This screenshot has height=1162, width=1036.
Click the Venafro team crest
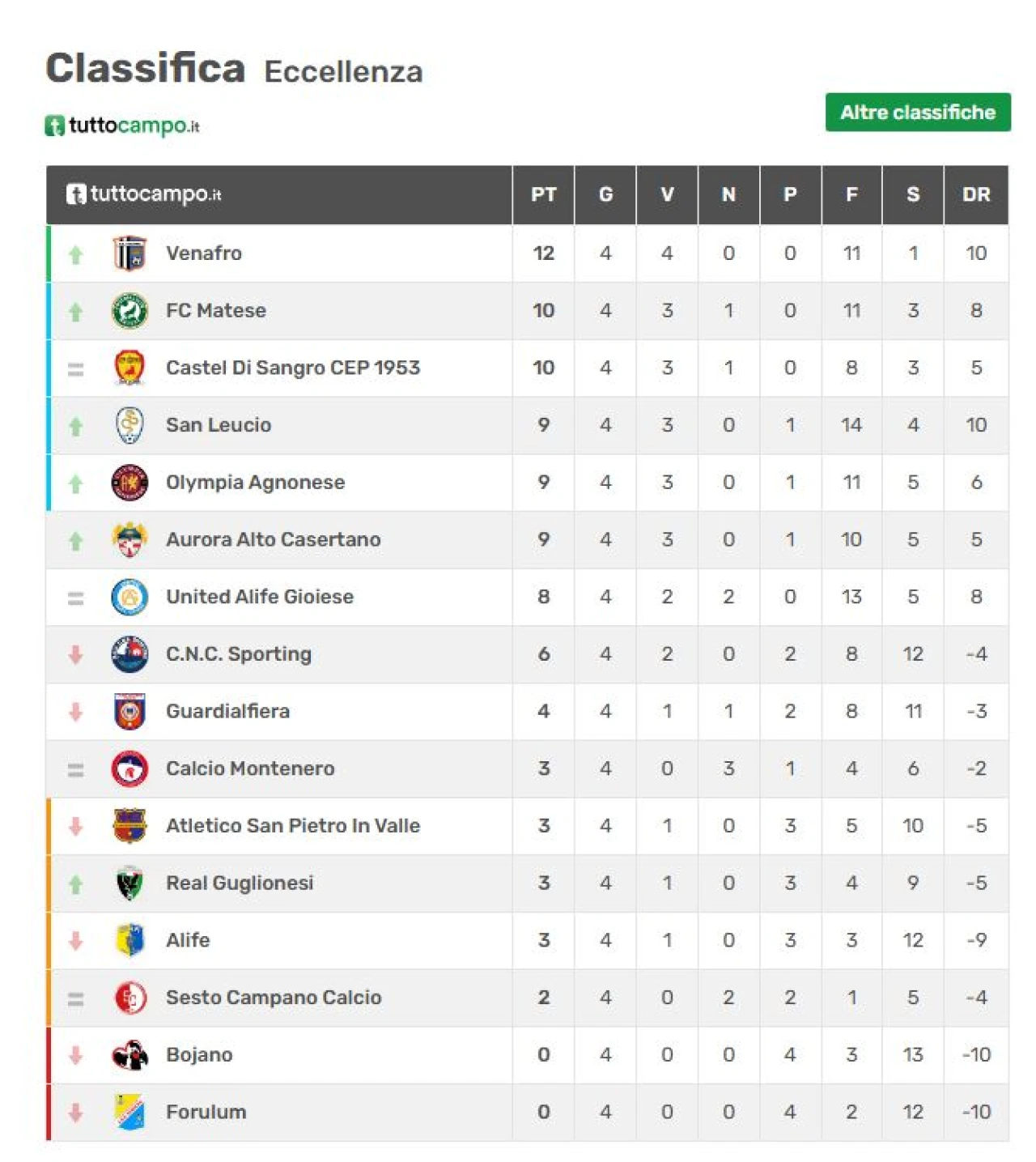click(x=129, y=253)
